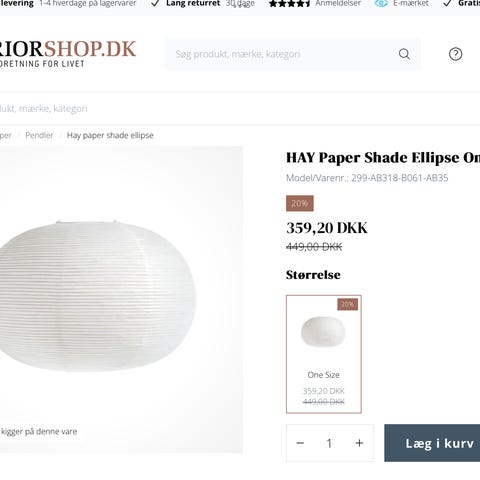Image resolution: width=480 pixels, height=480 pixels.
Task: Increase quantity with the plus icon
Action: coord(359,443)
